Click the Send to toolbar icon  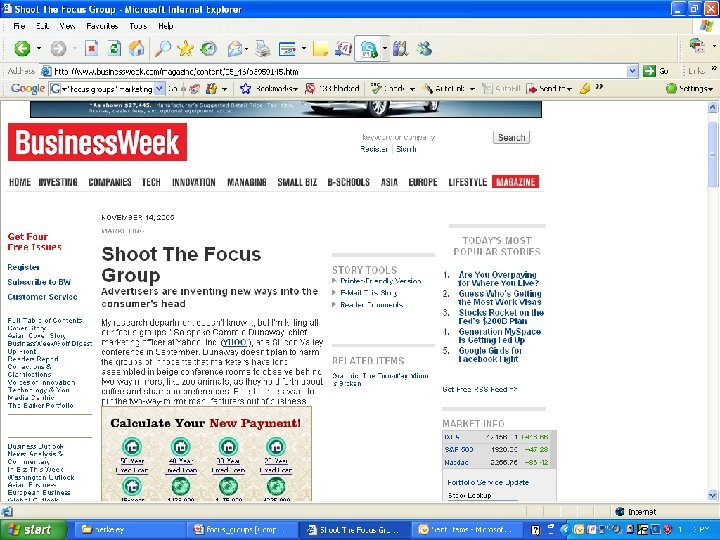[531, 88]
